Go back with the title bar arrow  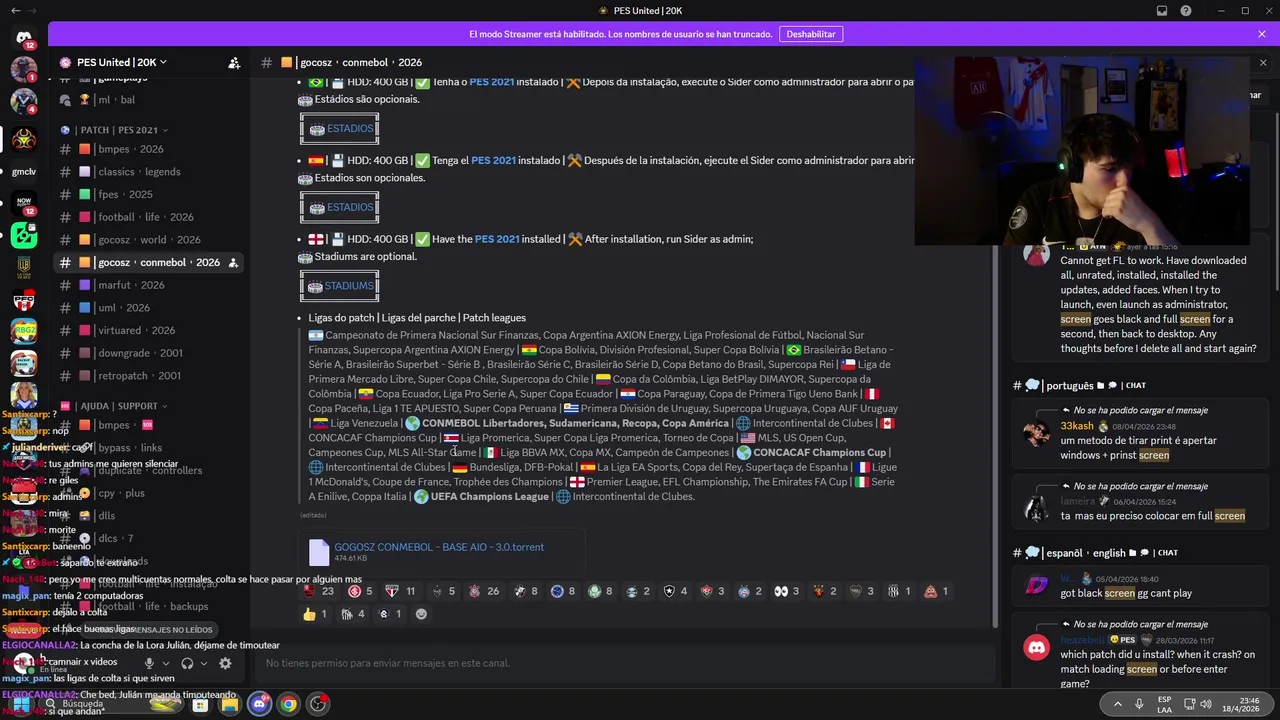[x=14, y=11]
